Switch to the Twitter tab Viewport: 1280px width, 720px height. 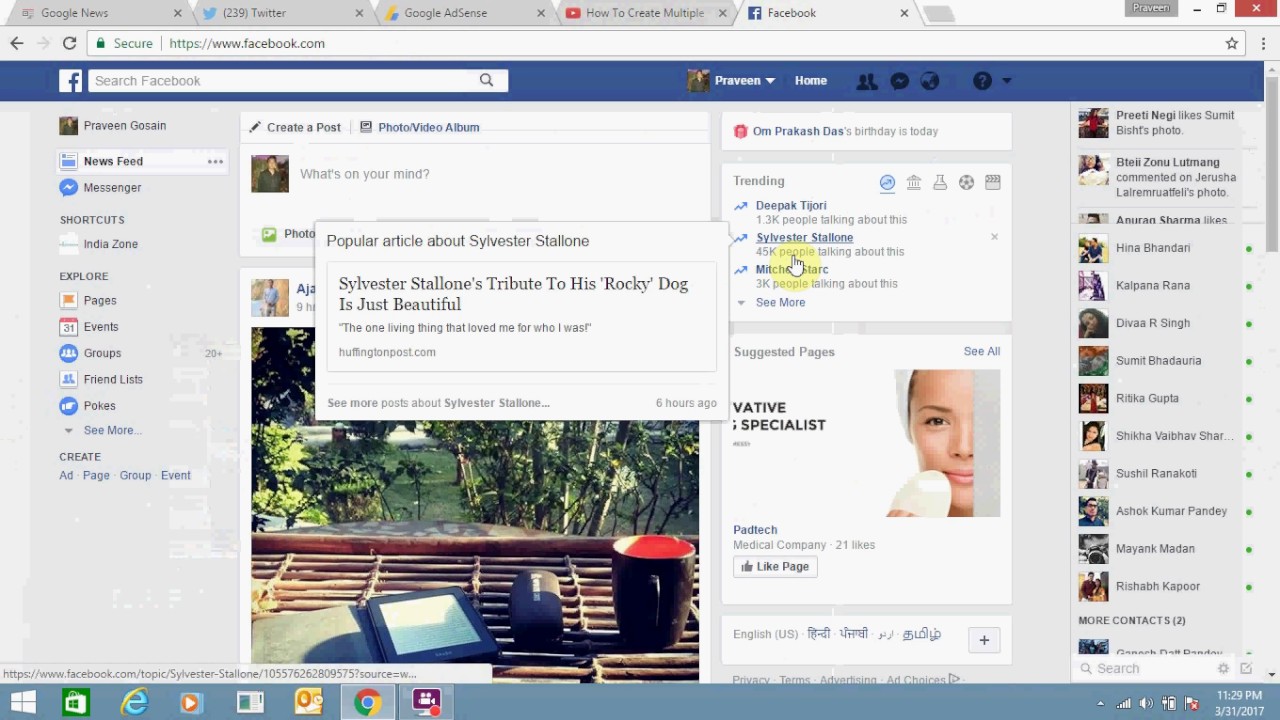(283, 13)
